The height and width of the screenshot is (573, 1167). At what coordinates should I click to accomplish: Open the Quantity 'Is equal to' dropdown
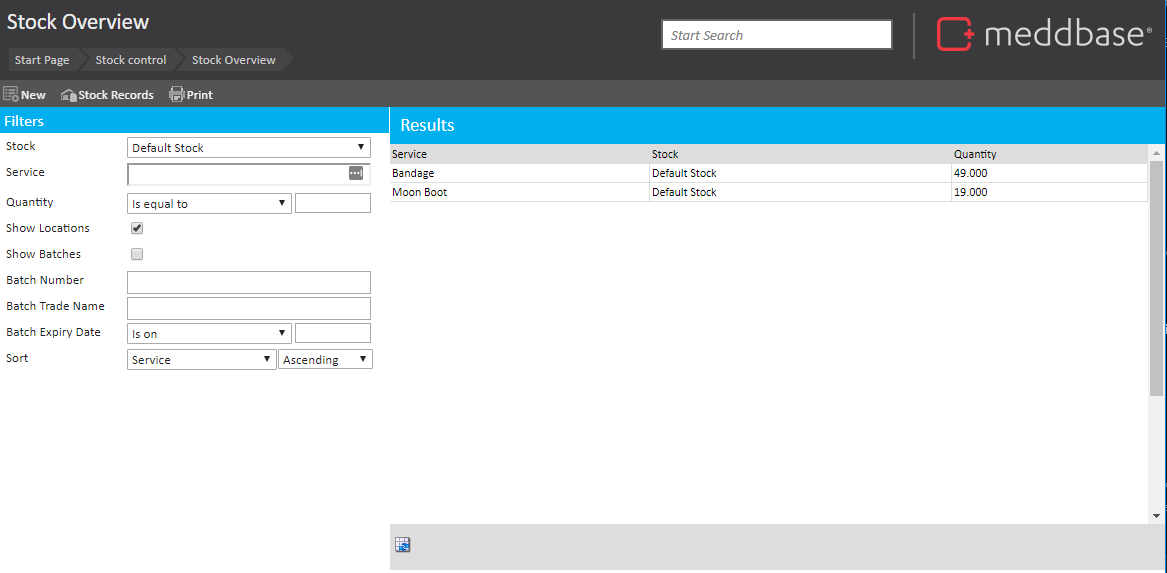pyautogui.click(x=209, y=204)
